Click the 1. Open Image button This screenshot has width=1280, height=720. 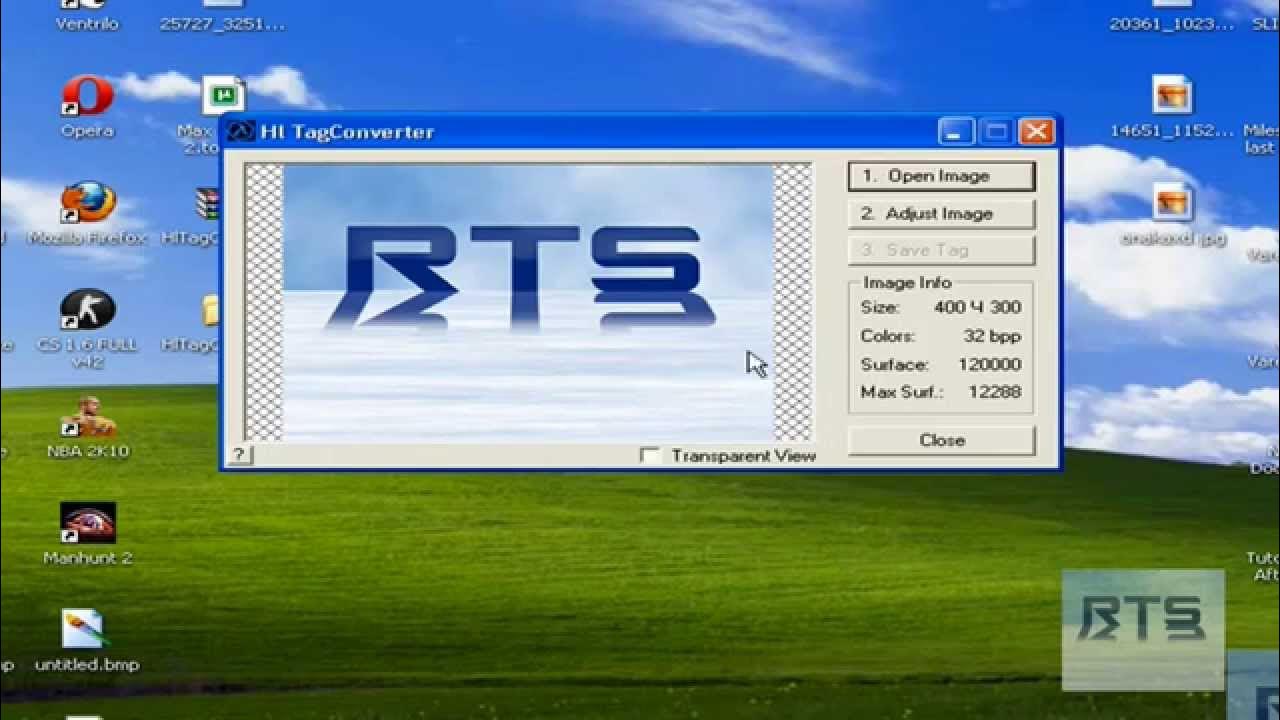(x=941, y=176)
